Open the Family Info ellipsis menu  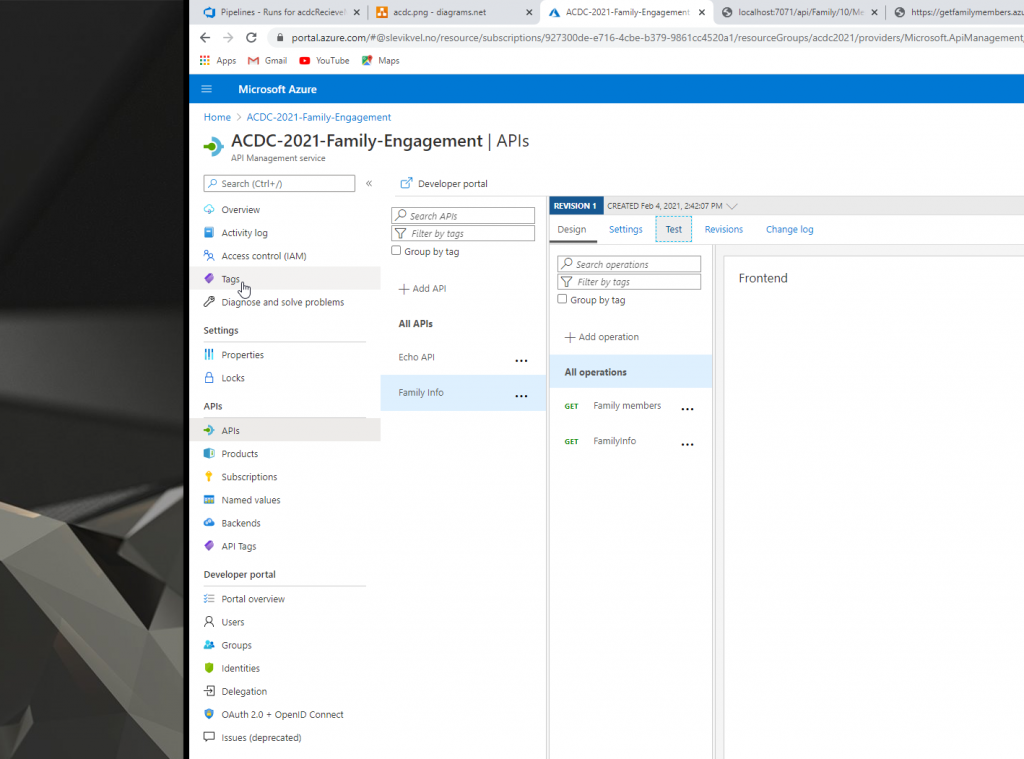521,396
